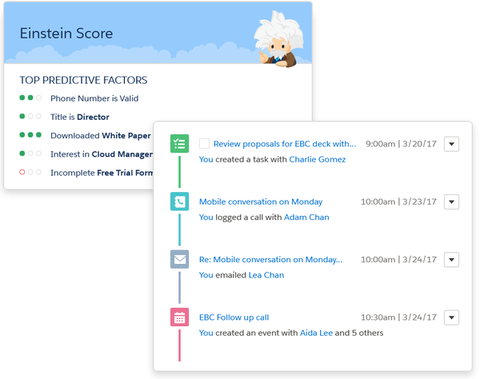Click the green task list icon
480x379 pixels.
coord(179,144)
